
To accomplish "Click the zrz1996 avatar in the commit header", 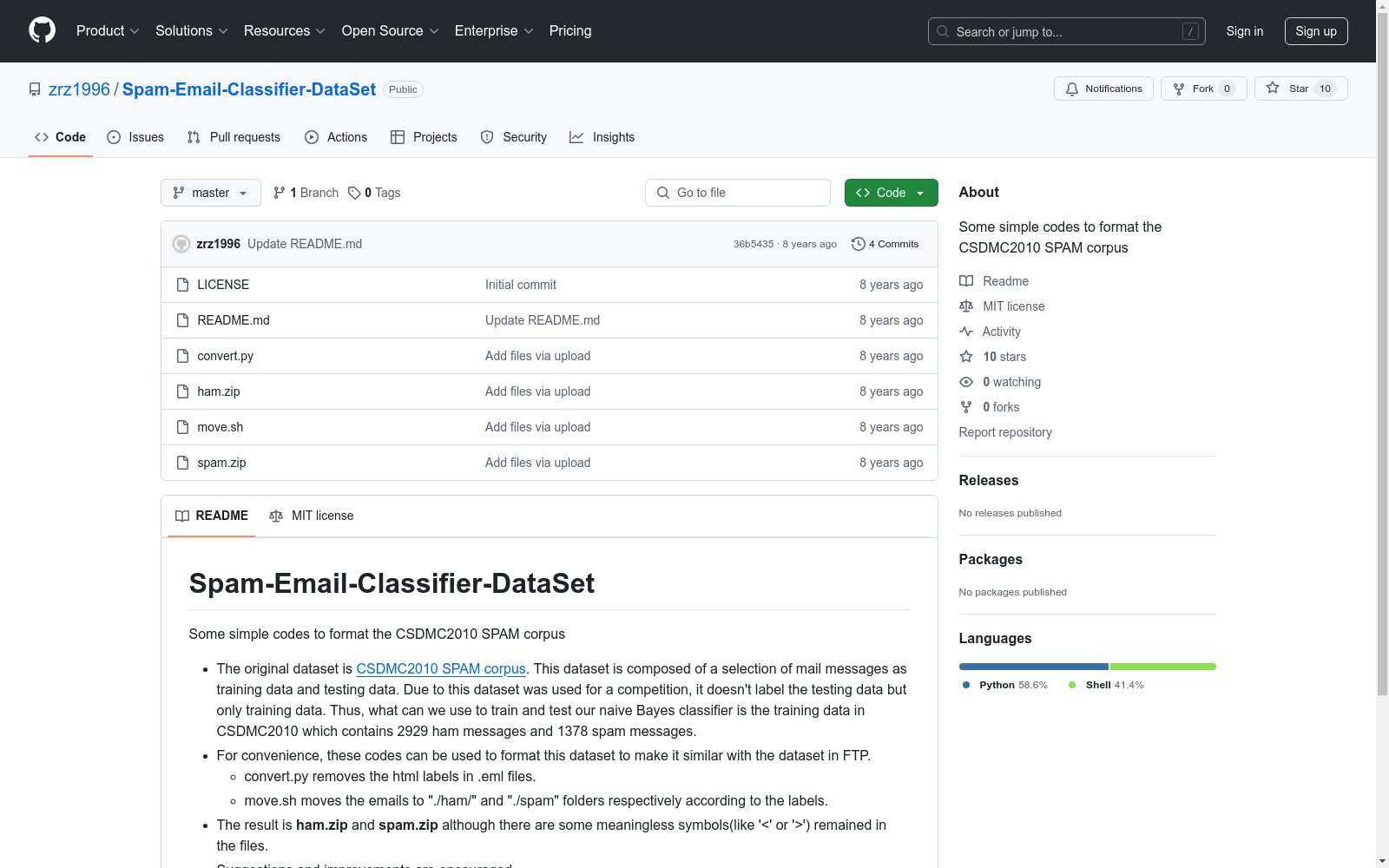I will pyautogui.click(x=181, y=244).
